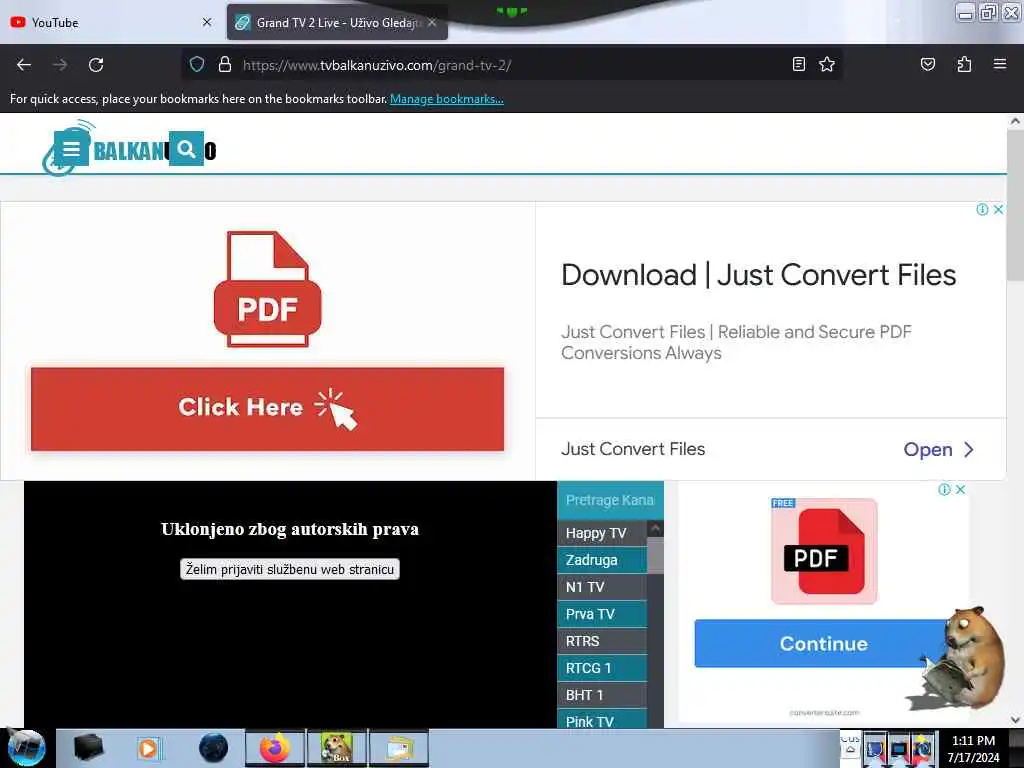Click the FREE PDF icon in sidebar ad
The height and width of the screenshot is (768, 1024).
[824, 551]
